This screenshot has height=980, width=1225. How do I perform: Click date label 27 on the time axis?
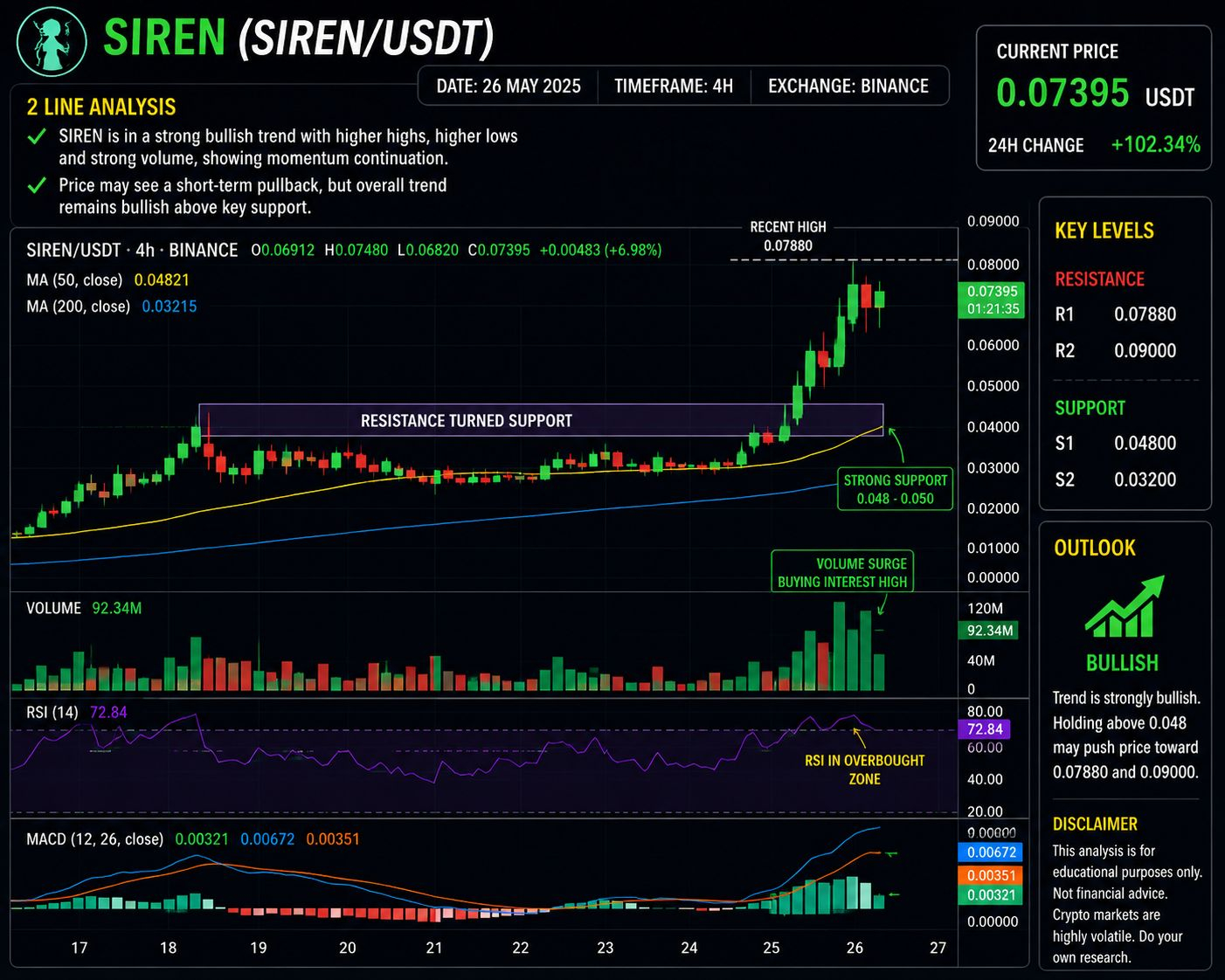click(x=938, y=948)
